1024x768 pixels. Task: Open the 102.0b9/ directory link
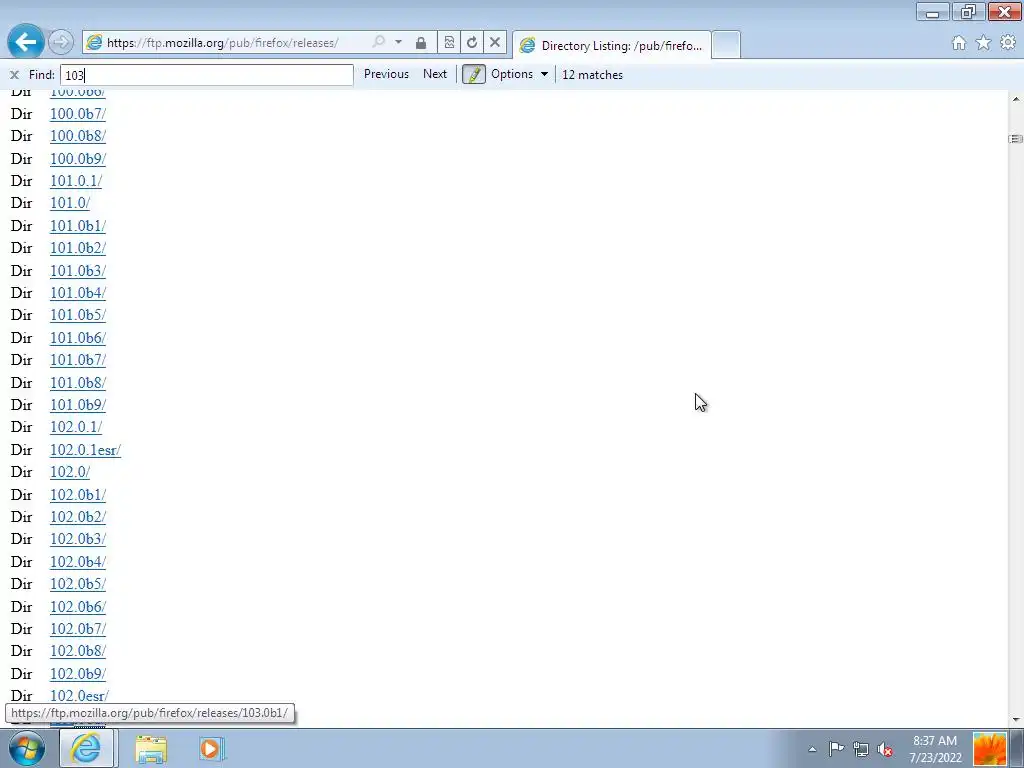pyautogui.click(x=78, y=674)
